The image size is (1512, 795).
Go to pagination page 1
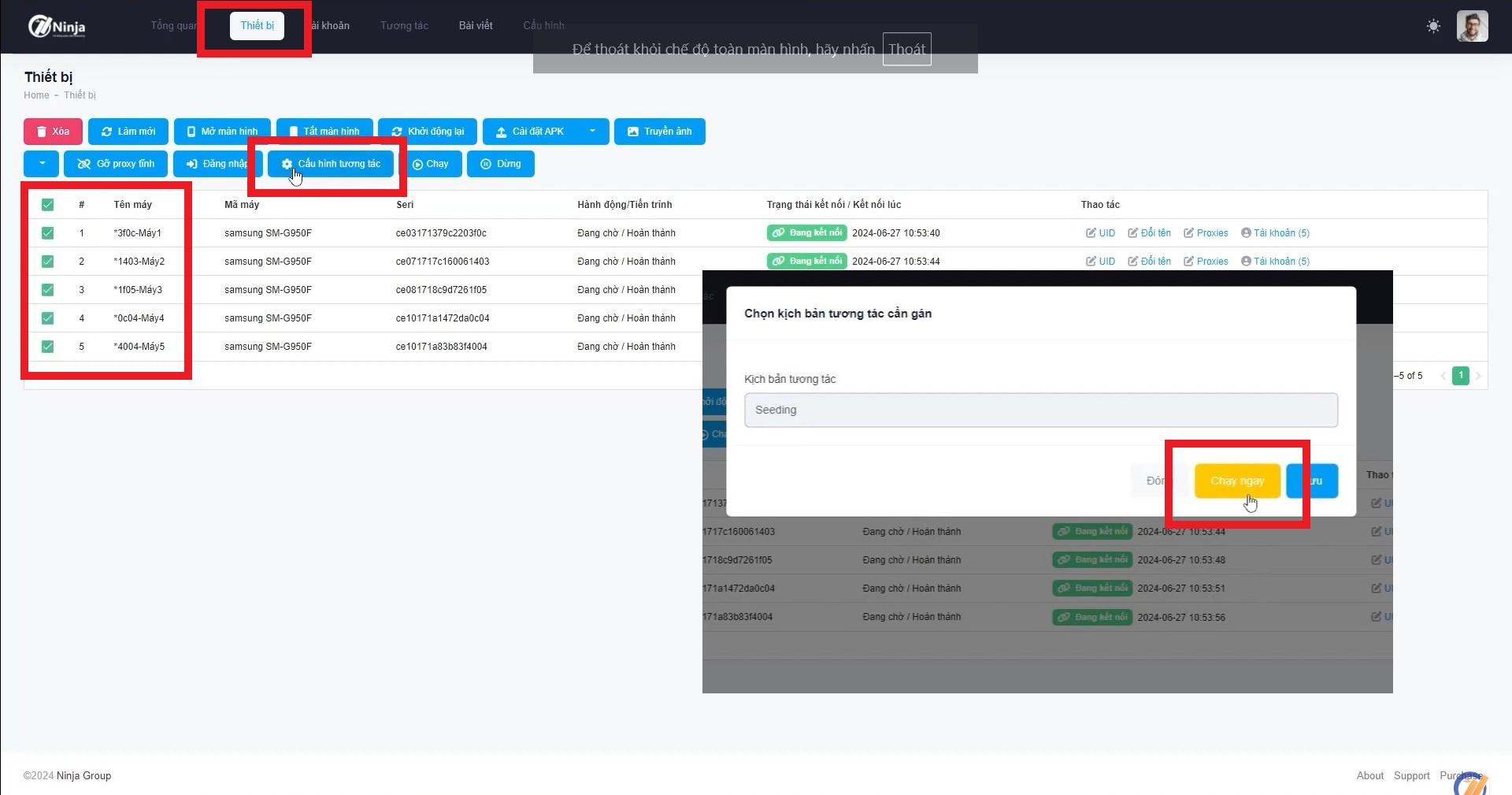(1461, 376)
